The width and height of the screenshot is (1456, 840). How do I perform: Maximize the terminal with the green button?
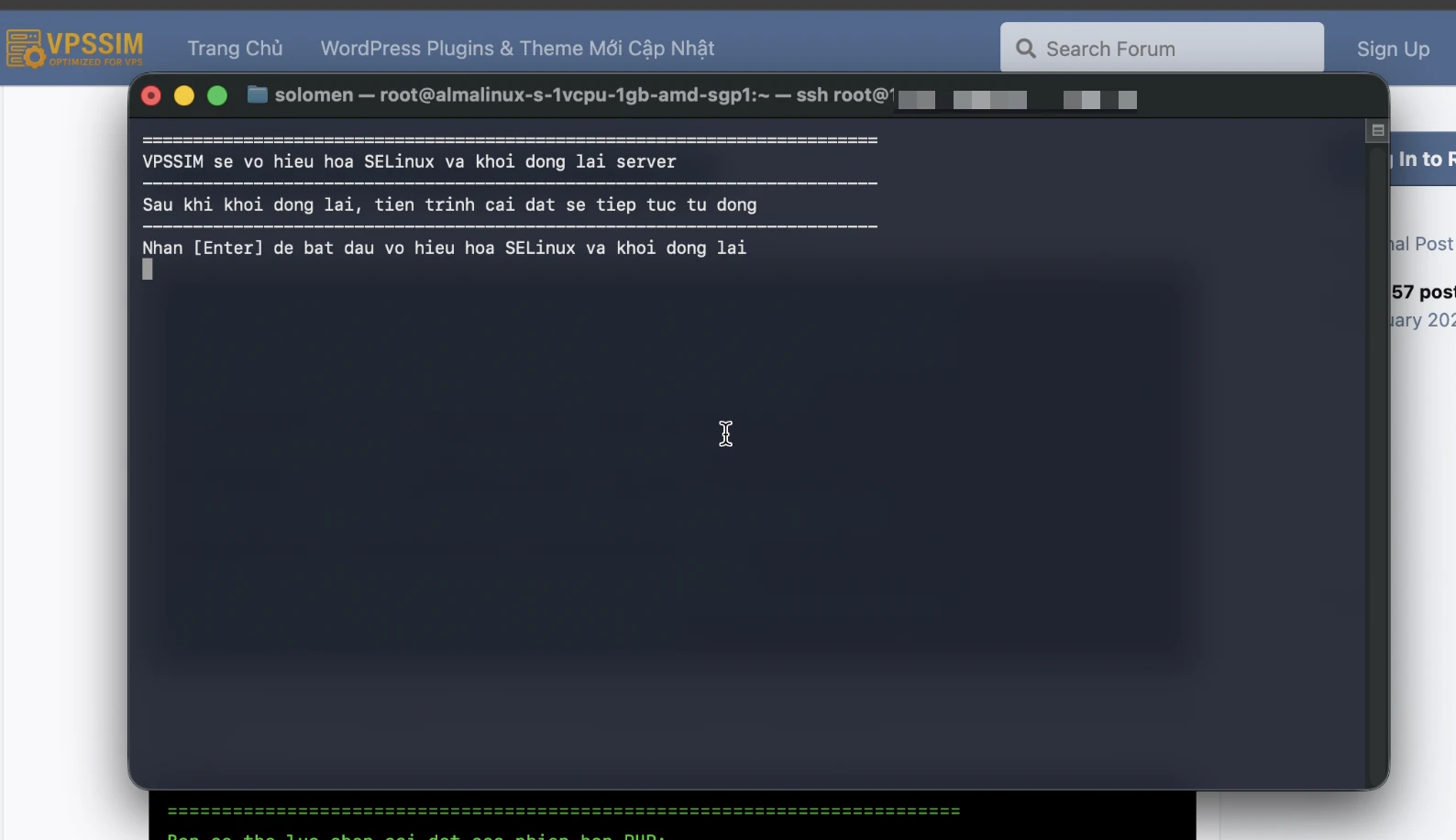(217, 95)
